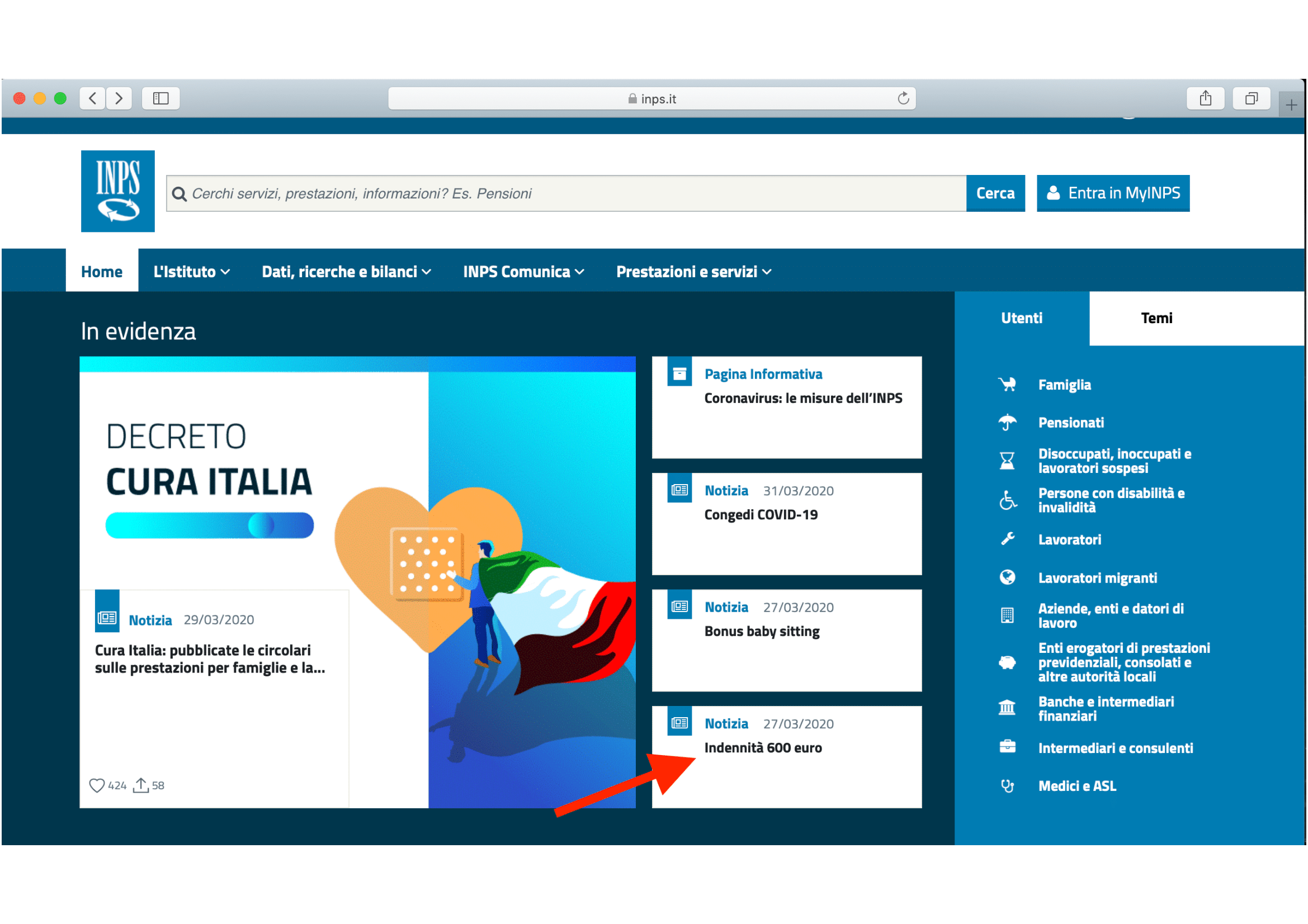Viewport: 1308px width, 924px height.
Task: Click the heart like icon with 424
Action: click(x=97, y=786)
